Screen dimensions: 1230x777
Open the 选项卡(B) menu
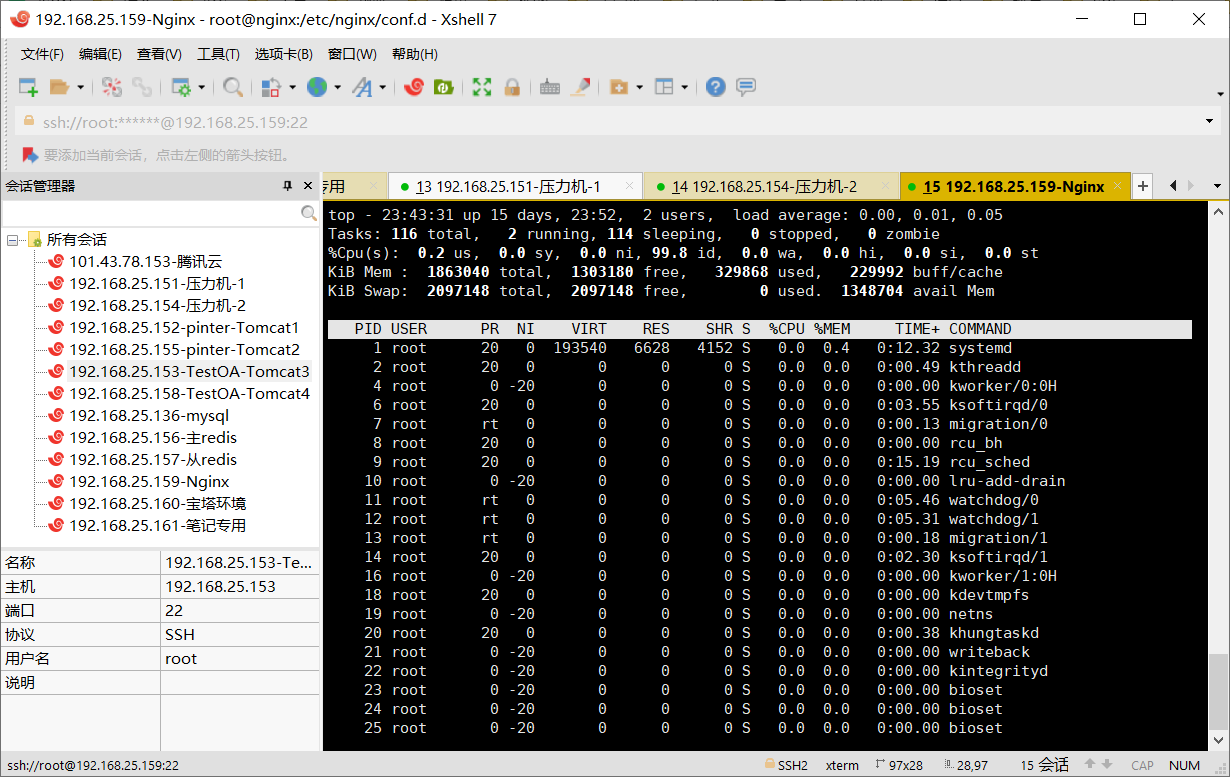tap(283, 54)
